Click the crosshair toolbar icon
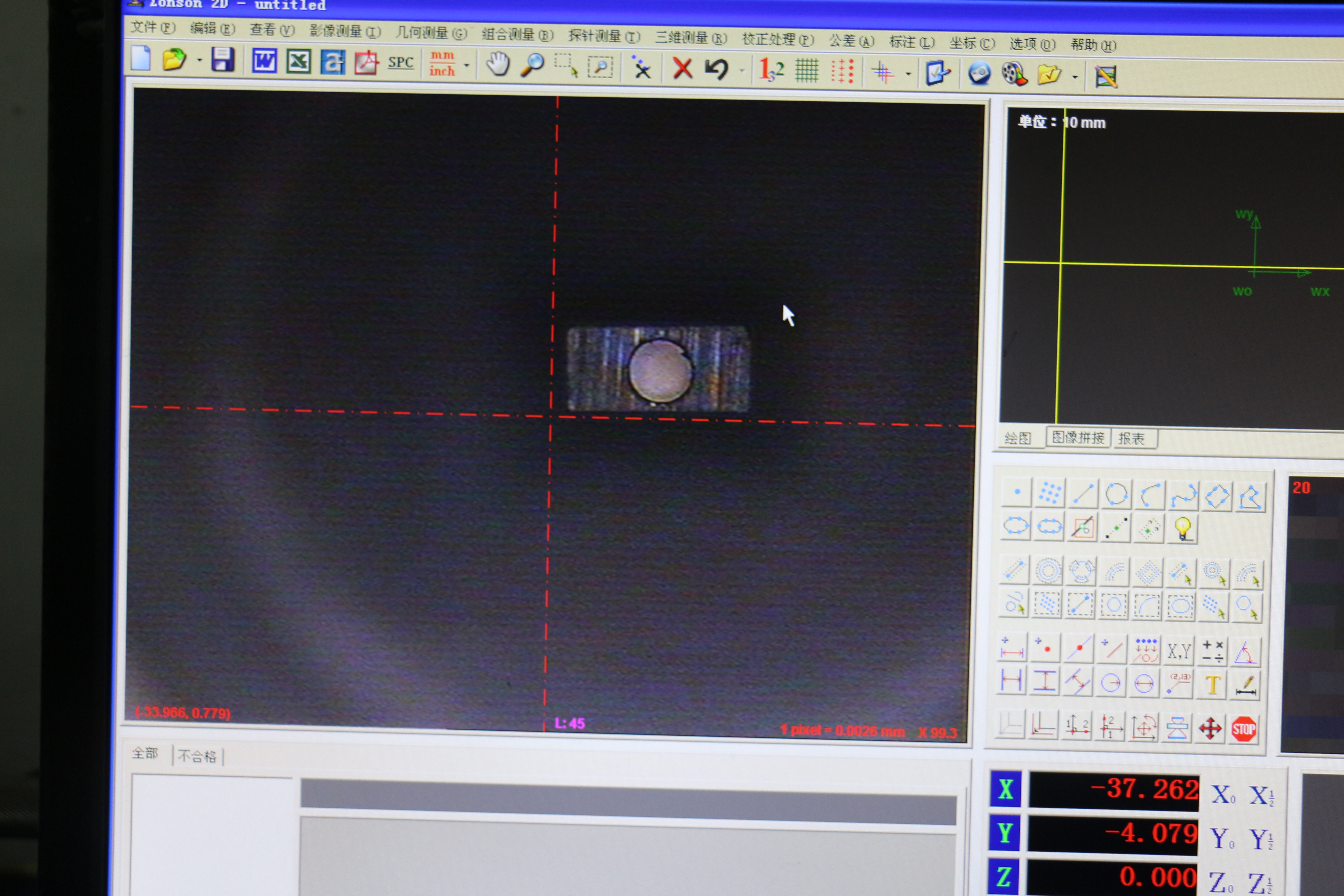 883,73
